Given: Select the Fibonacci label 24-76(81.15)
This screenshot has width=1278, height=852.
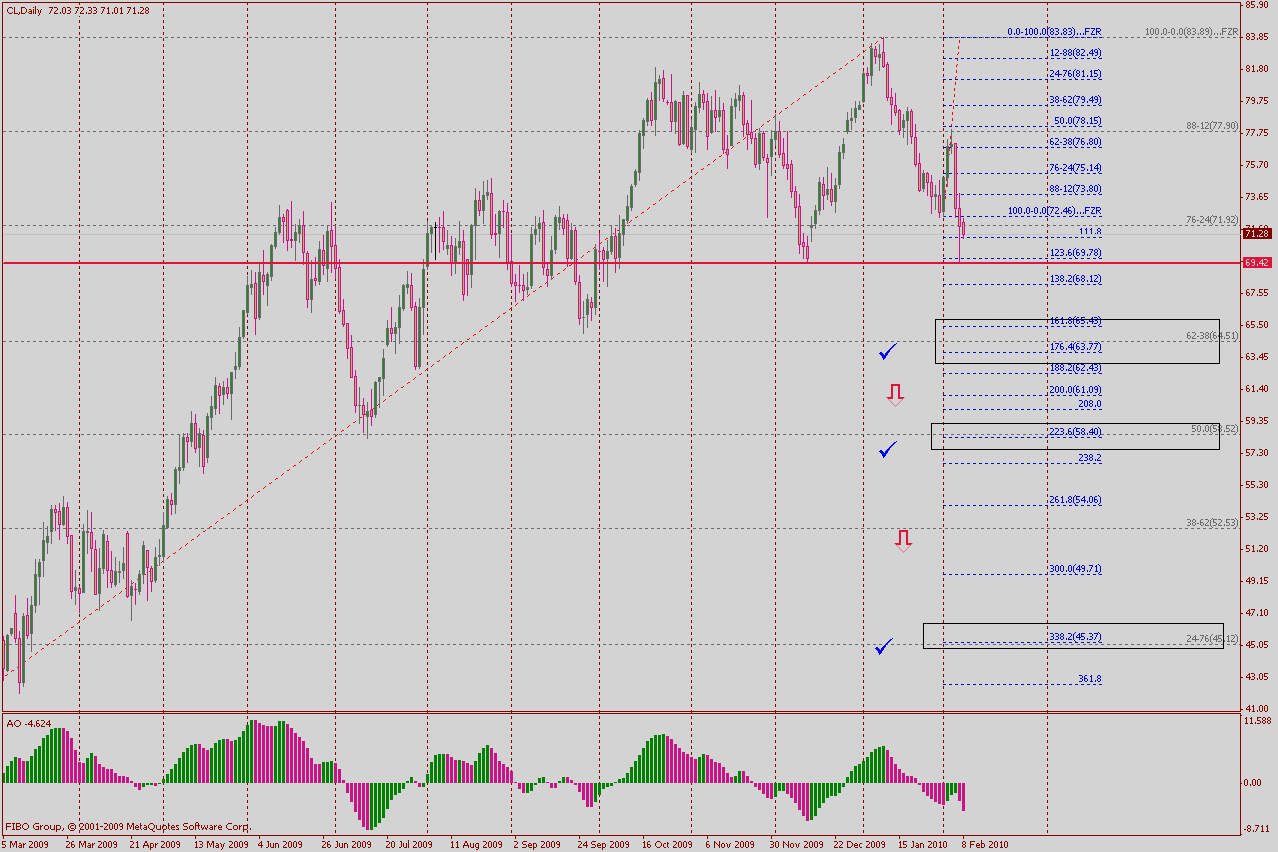Looking at the screenshot, I should [x=1075, y=74].
